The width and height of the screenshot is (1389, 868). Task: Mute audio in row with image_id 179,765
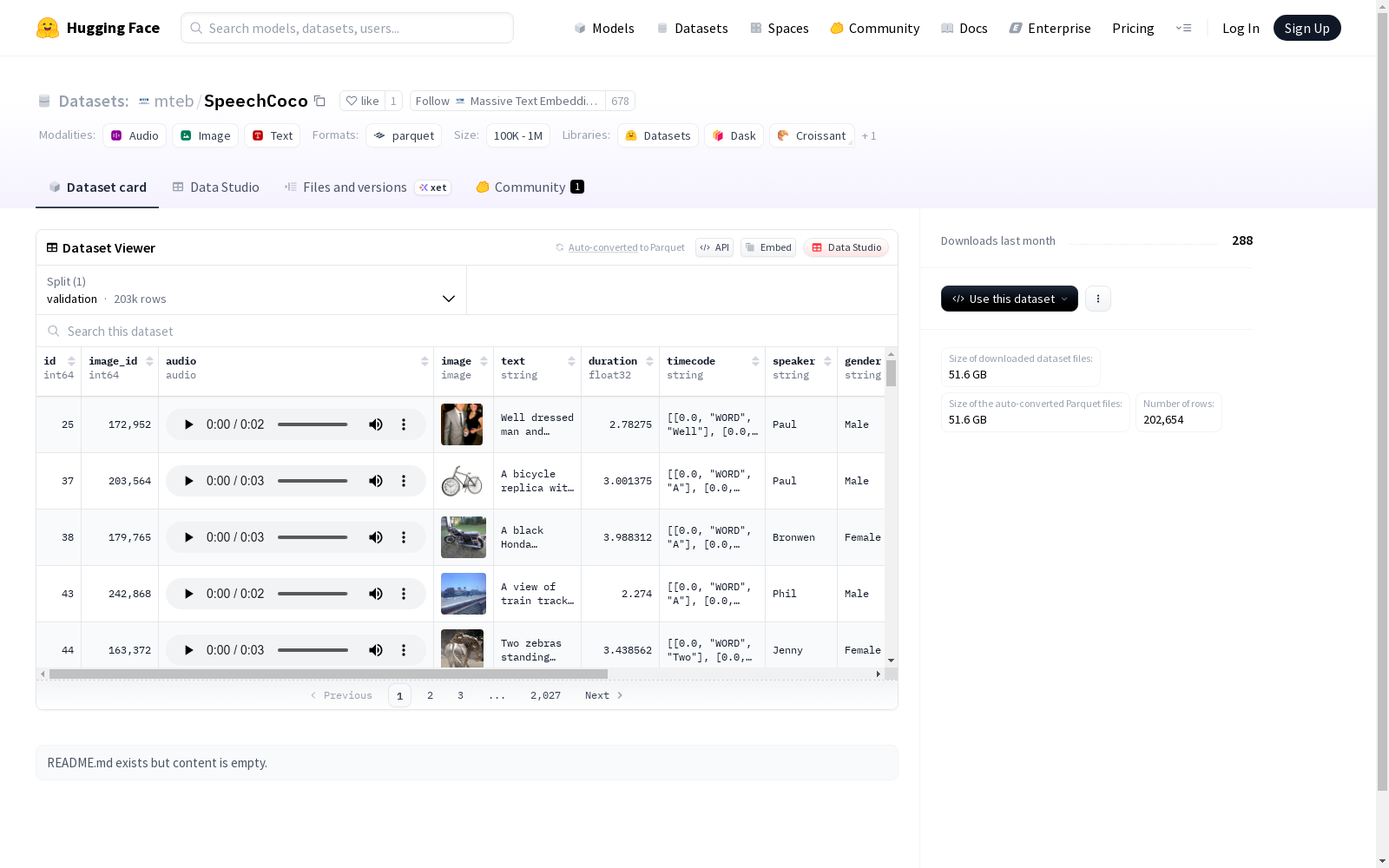[x=376, y=537]
